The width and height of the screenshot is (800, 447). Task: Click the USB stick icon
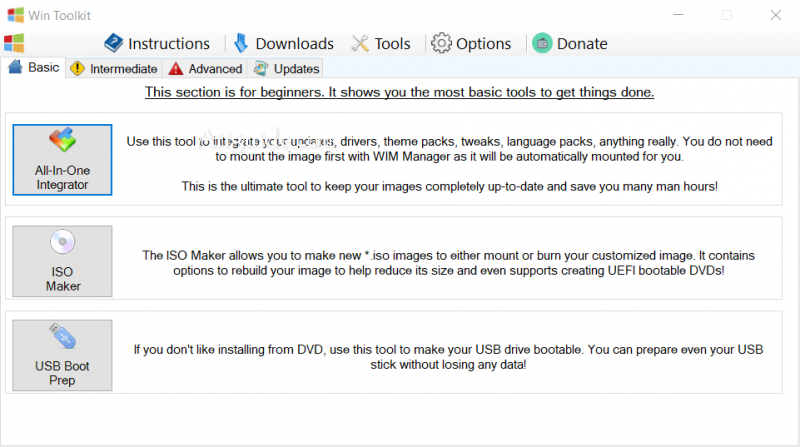(x=62, y=336)
